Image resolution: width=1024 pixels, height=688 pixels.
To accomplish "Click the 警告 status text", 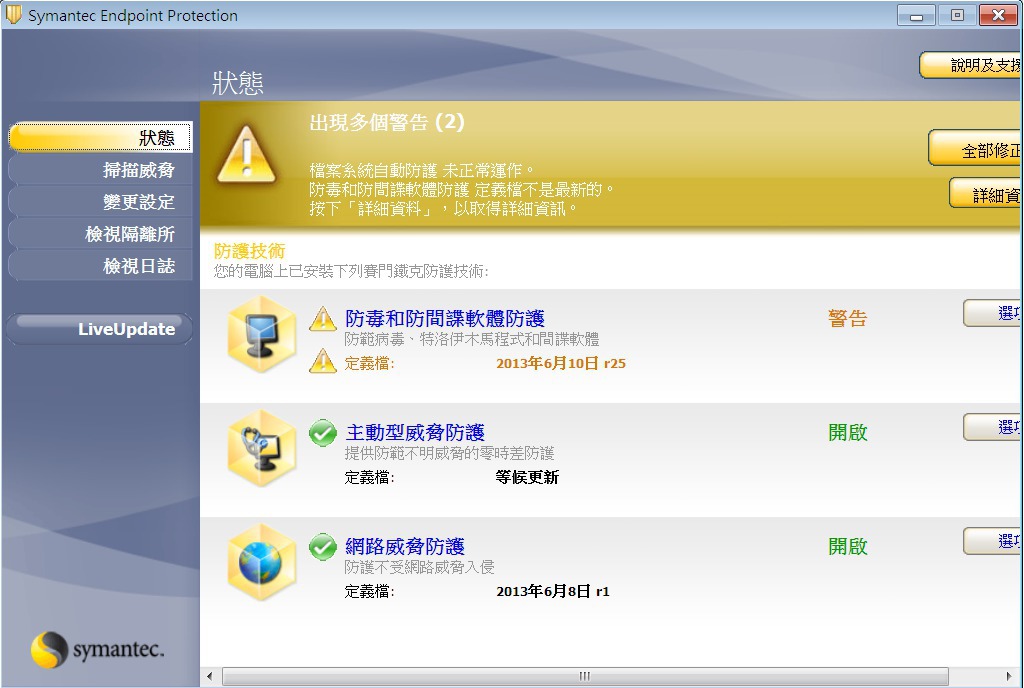I will point(847,319).
